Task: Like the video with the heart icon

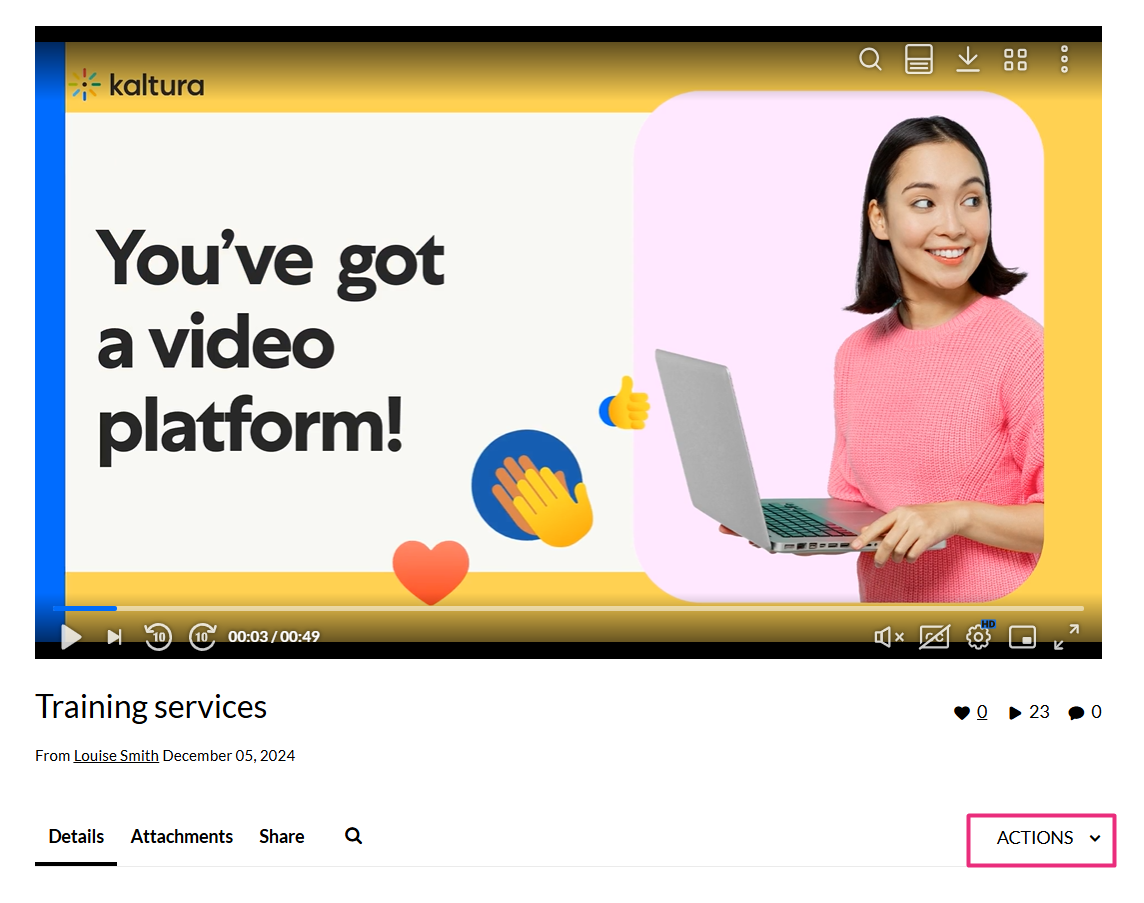Action: [962, 713]
